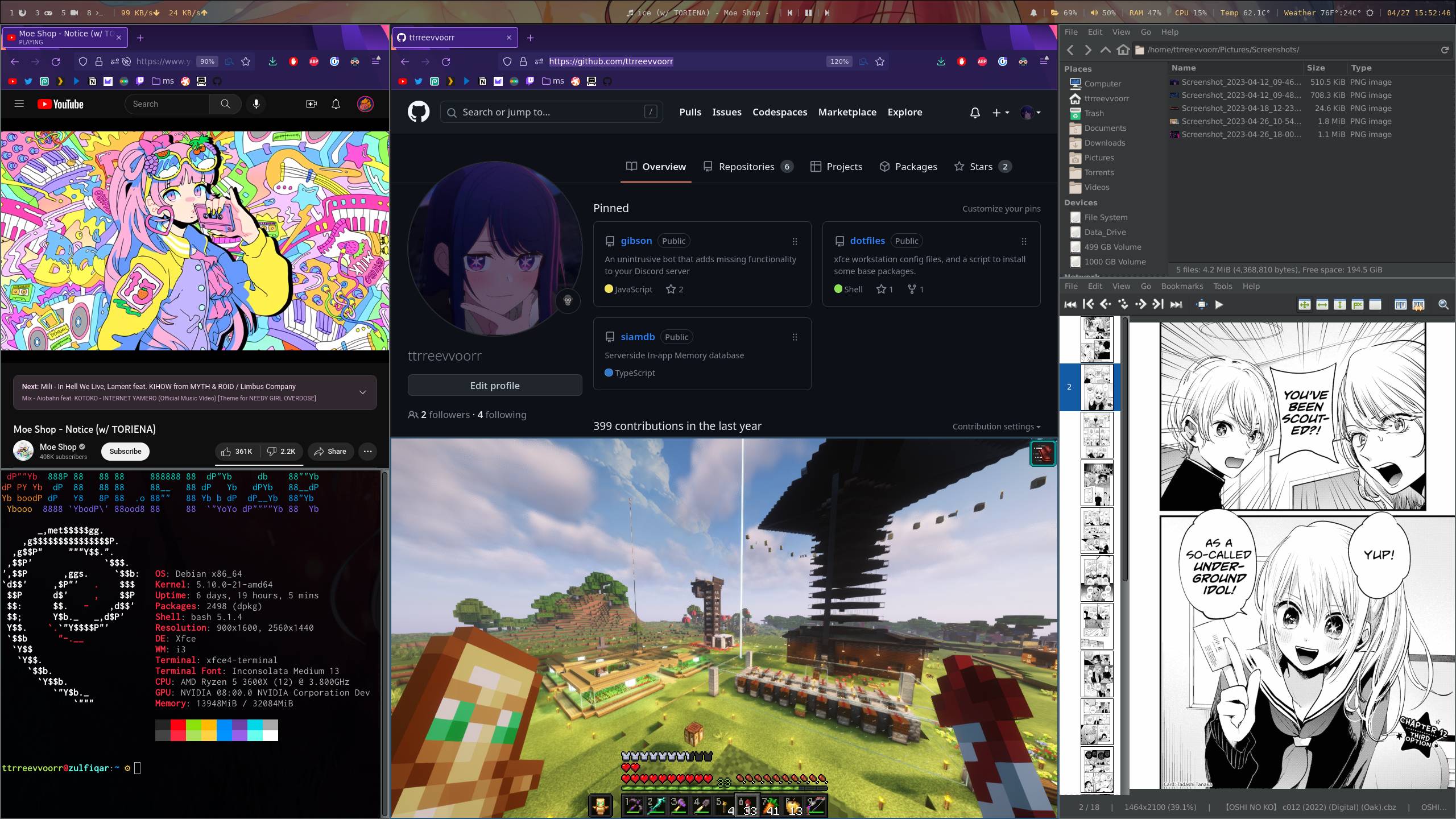The height and width of the screenshot is (819, 1456).
Task: Open GitHub Repositories tab
Action: (748, 167)
